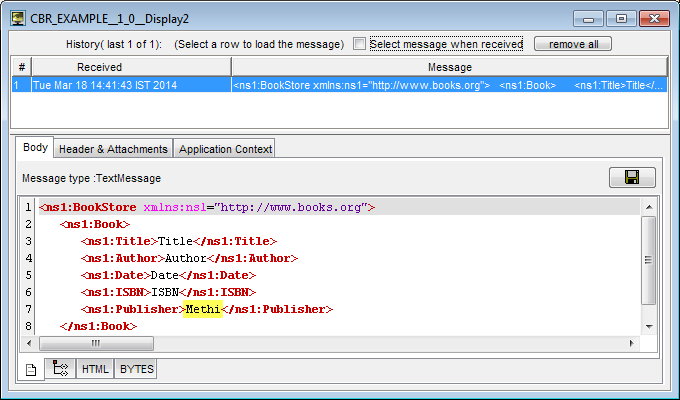Select the message row received Tue Mar 18
The image size is (680, 400).
point(339,85)
